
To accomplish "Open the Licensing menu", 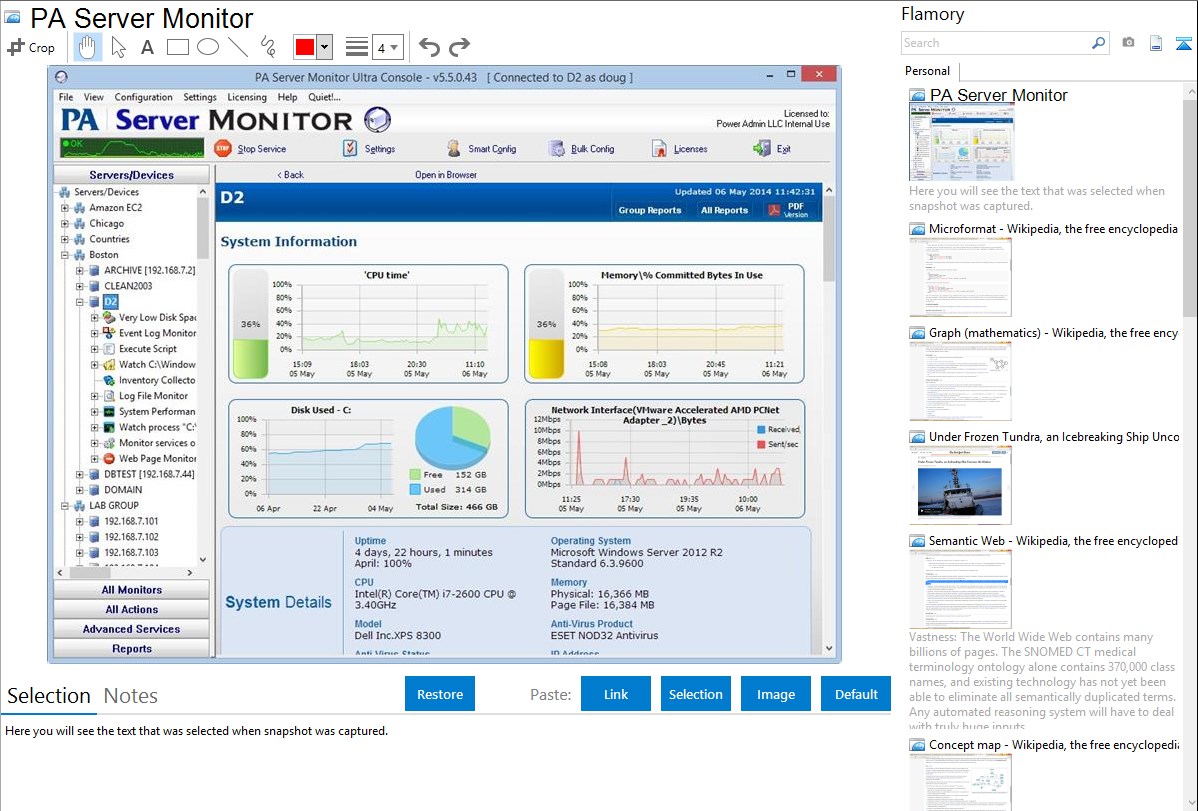I will coord(247,97).
